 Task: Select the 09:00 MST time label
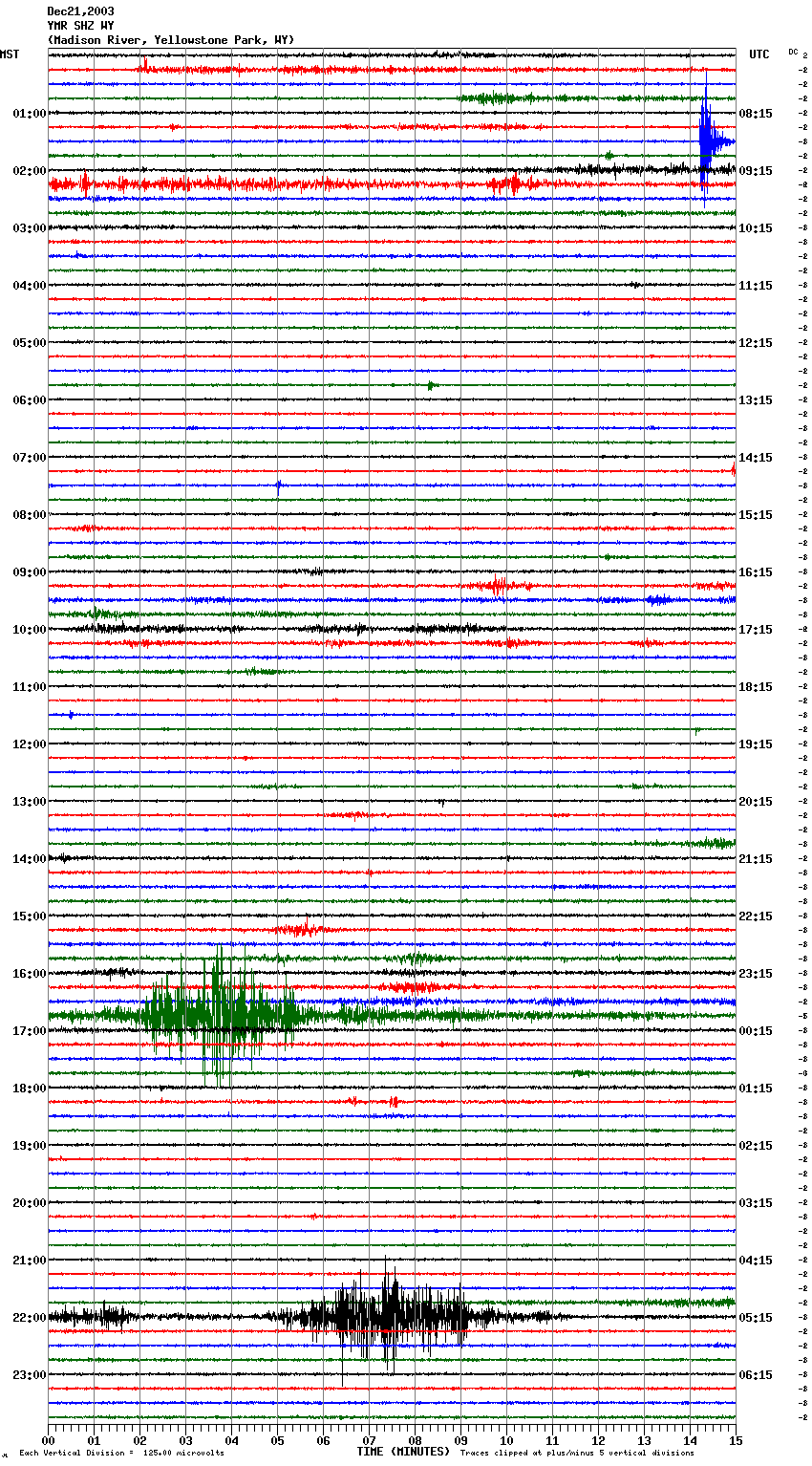pos(29,572)
